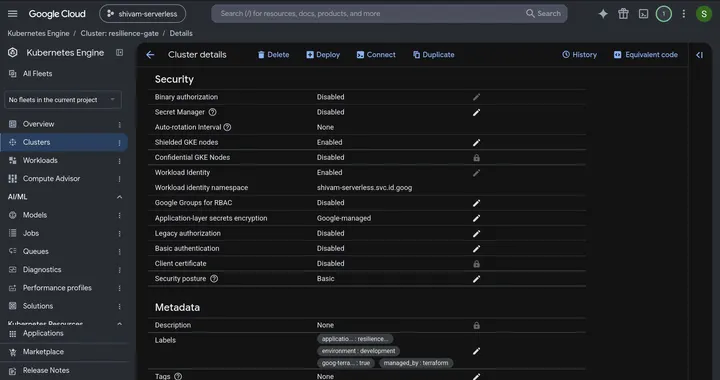
Task: Click the environment : development label chip
Action: tap(358, 351)
